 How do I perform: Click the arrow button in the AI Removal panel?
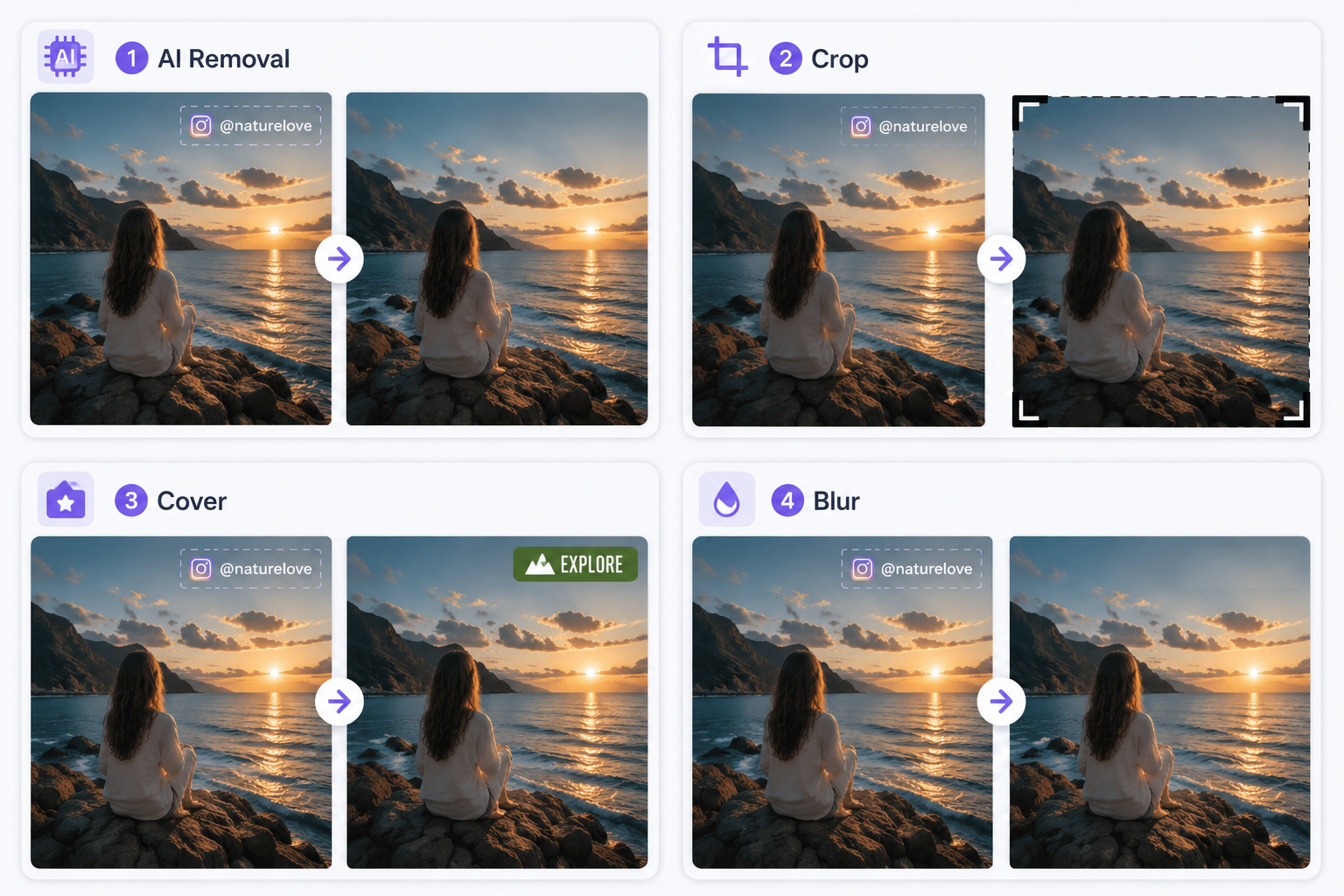(339, 258)
